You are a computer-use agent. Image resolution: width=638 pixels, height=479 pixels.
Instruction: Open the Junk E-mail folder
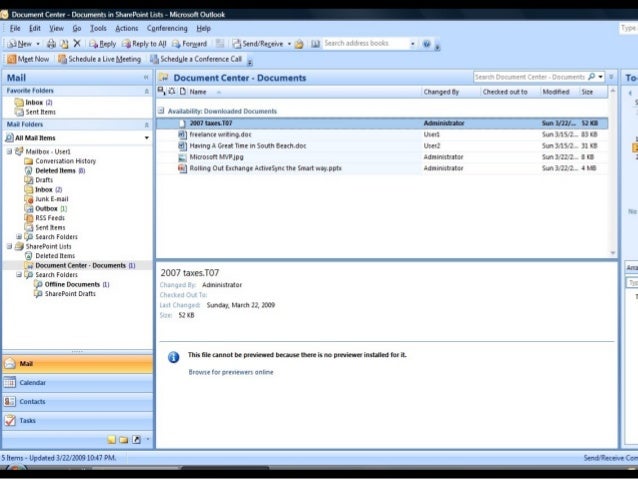(x=46, y=199)
